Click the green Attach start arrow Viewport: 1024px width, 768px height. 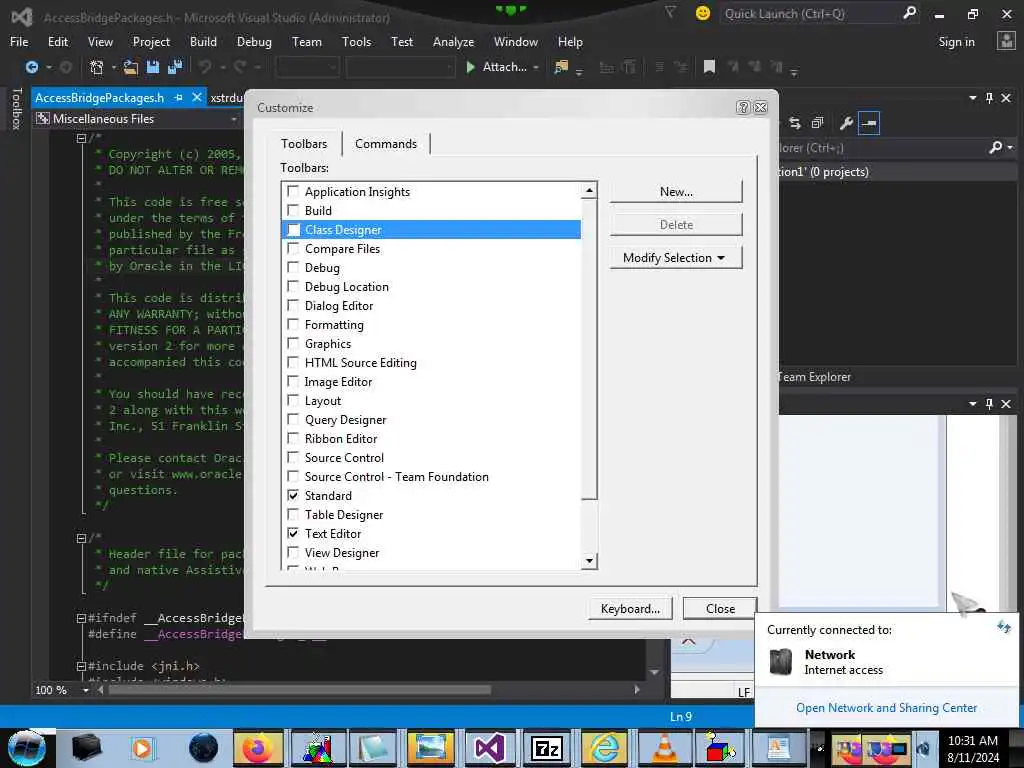point(470,67)
